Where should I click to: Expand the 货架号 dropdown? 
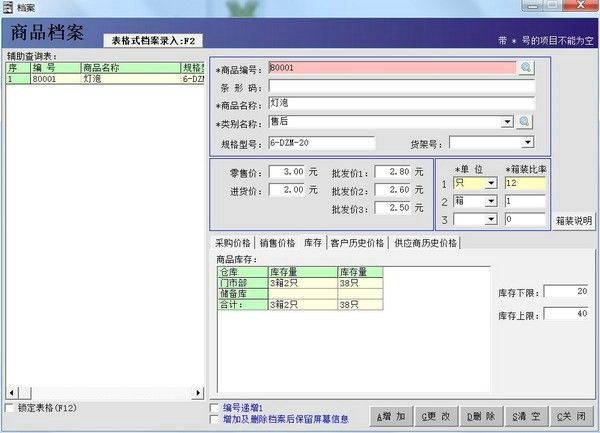[528, 142]
